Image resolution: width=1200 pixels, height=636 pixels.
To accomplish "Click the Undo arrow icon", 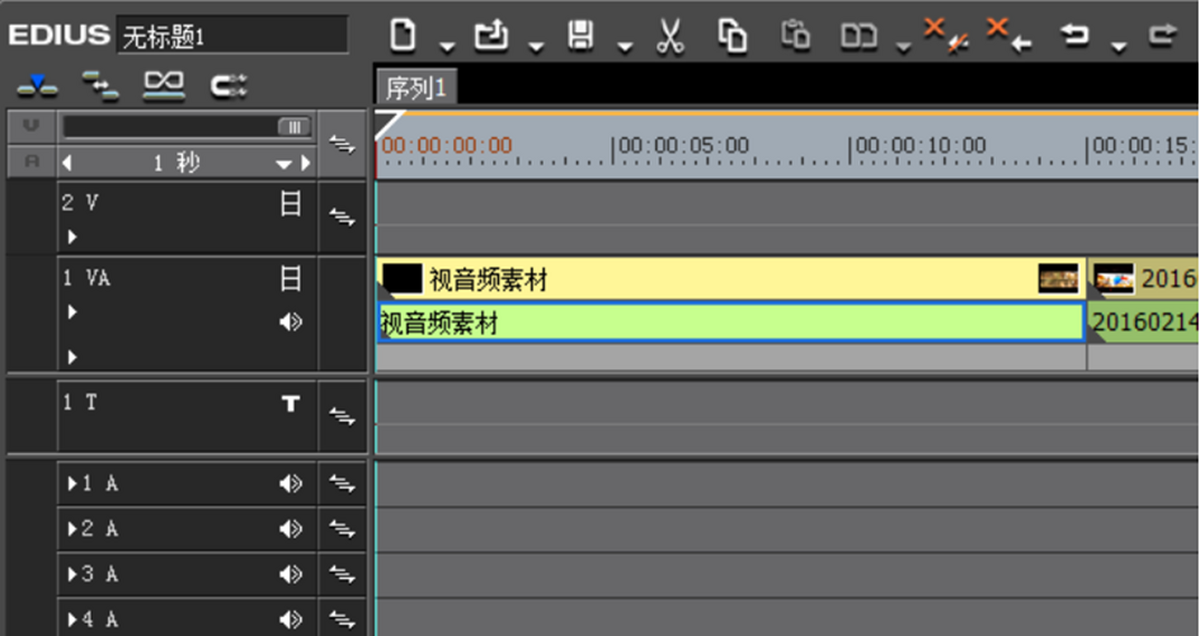I will 1075,37.
